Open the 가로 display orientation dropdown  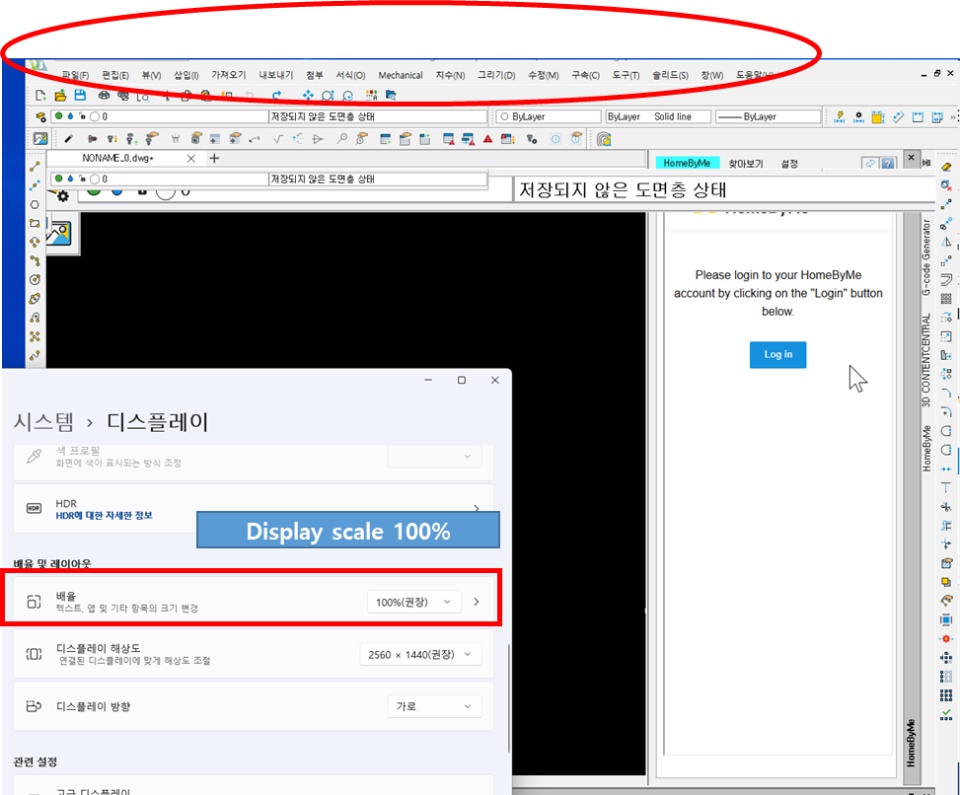(435, 706)
